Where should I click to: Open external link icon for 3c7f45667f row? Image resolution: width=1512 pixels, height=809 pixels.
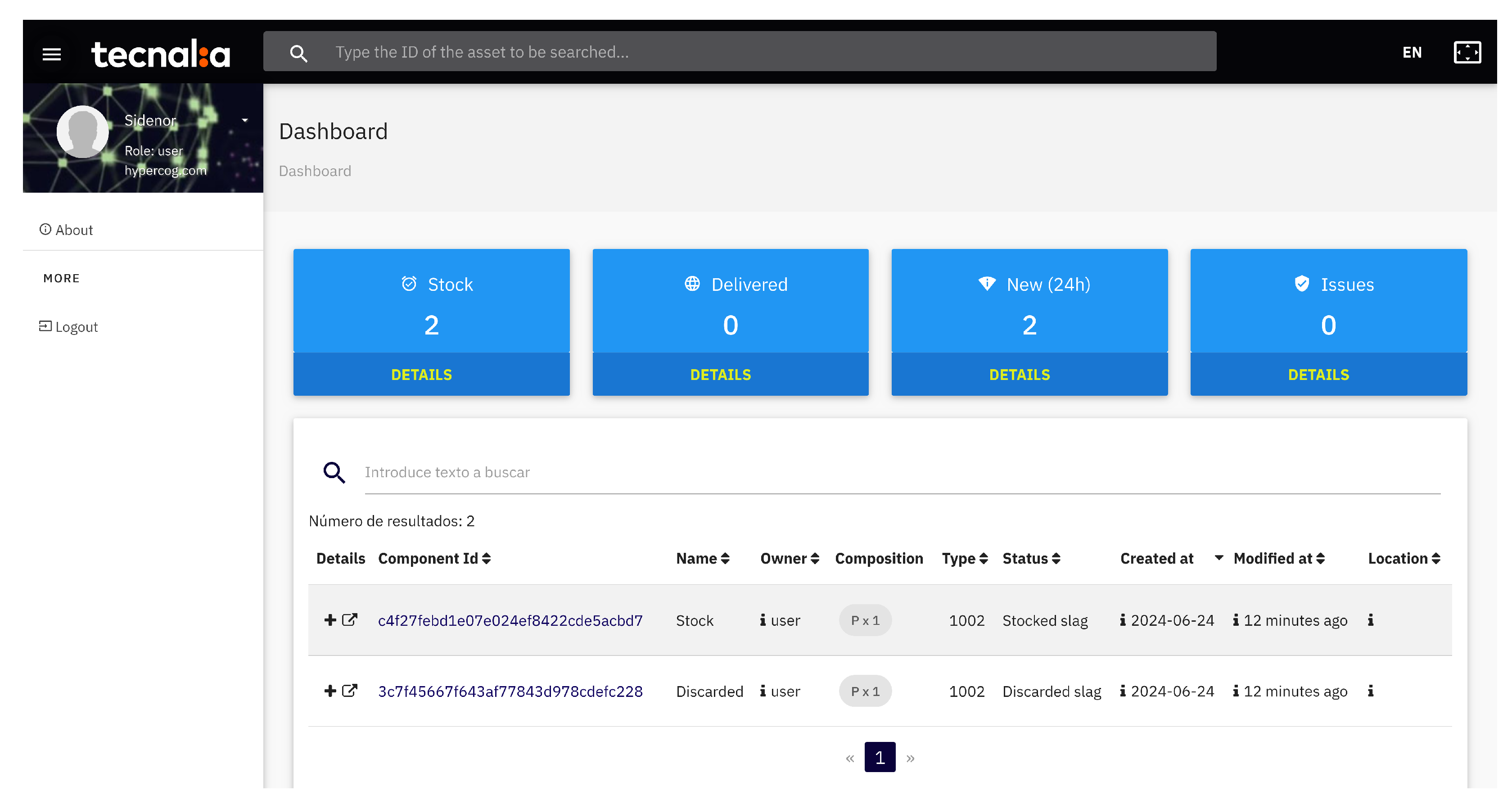[350, 691]
